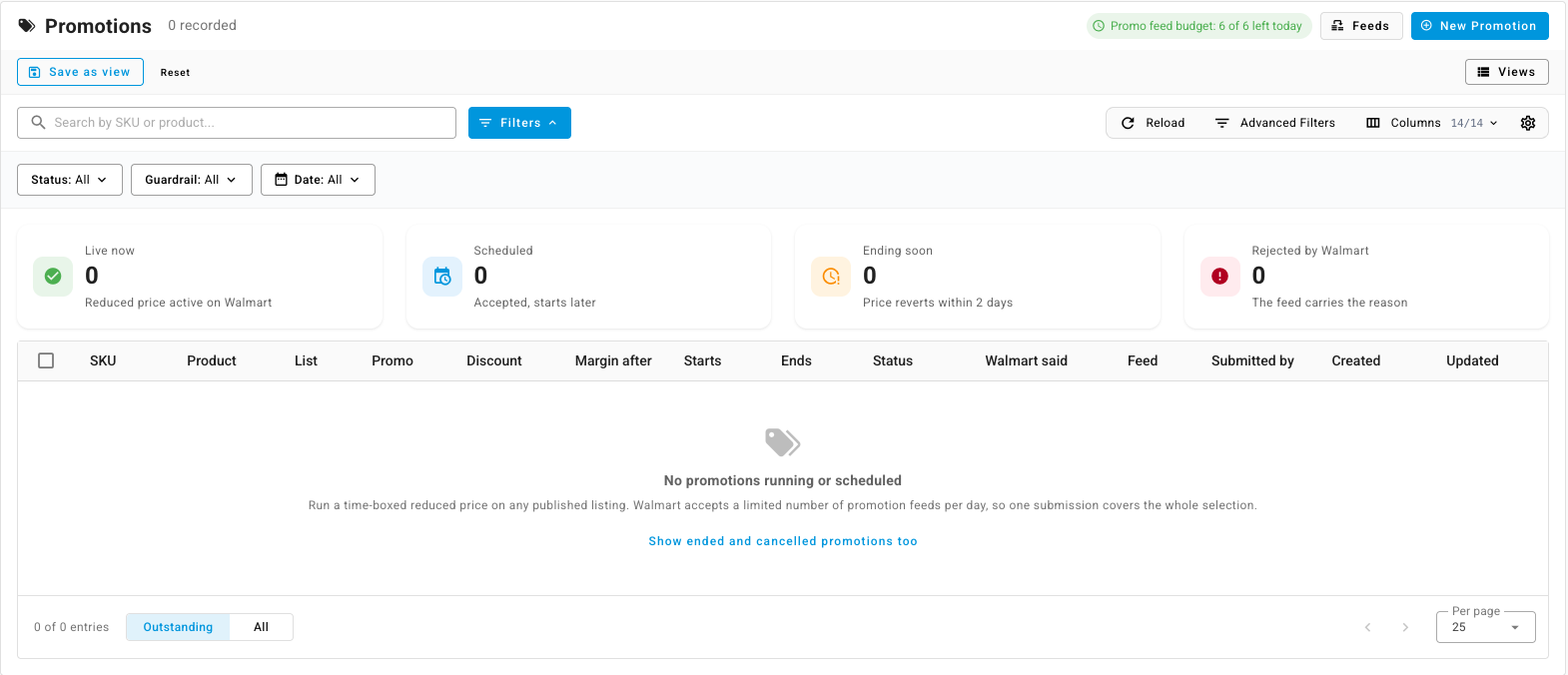Sort by the List column header
The height and width of the screenshot is (675, 1568).
click(x=306, y=360)
